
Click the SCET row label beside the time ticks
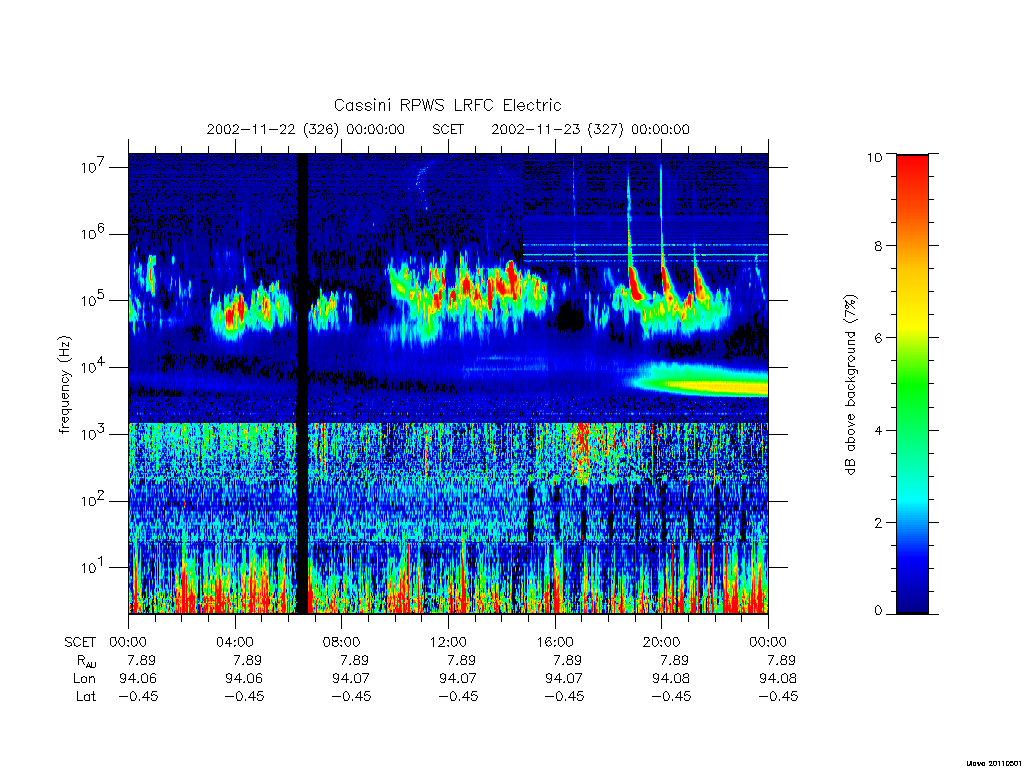click(80, 643)
